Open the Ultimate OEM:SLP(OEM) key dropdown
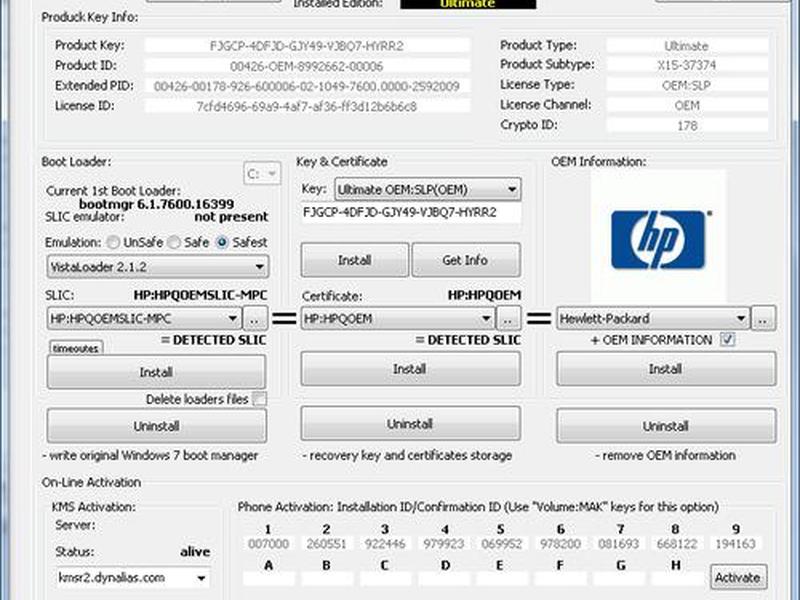 [428, 190]
